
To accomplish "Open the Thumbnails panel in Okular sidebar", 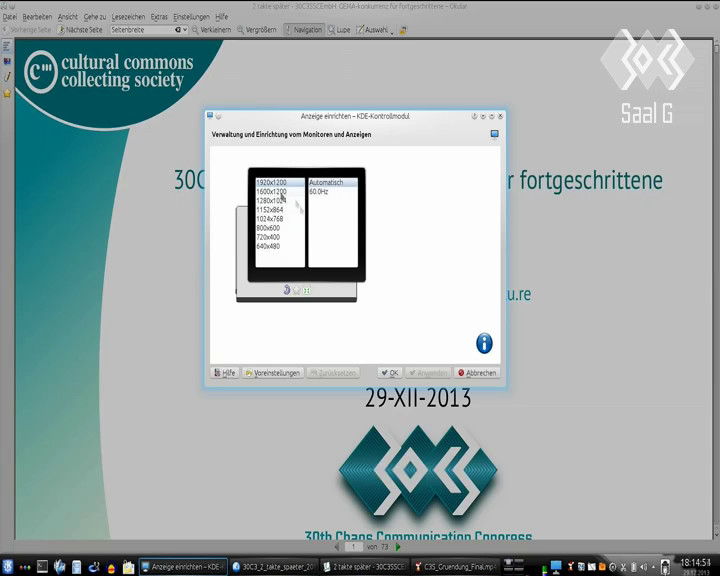I will click(x=7, y=61).
